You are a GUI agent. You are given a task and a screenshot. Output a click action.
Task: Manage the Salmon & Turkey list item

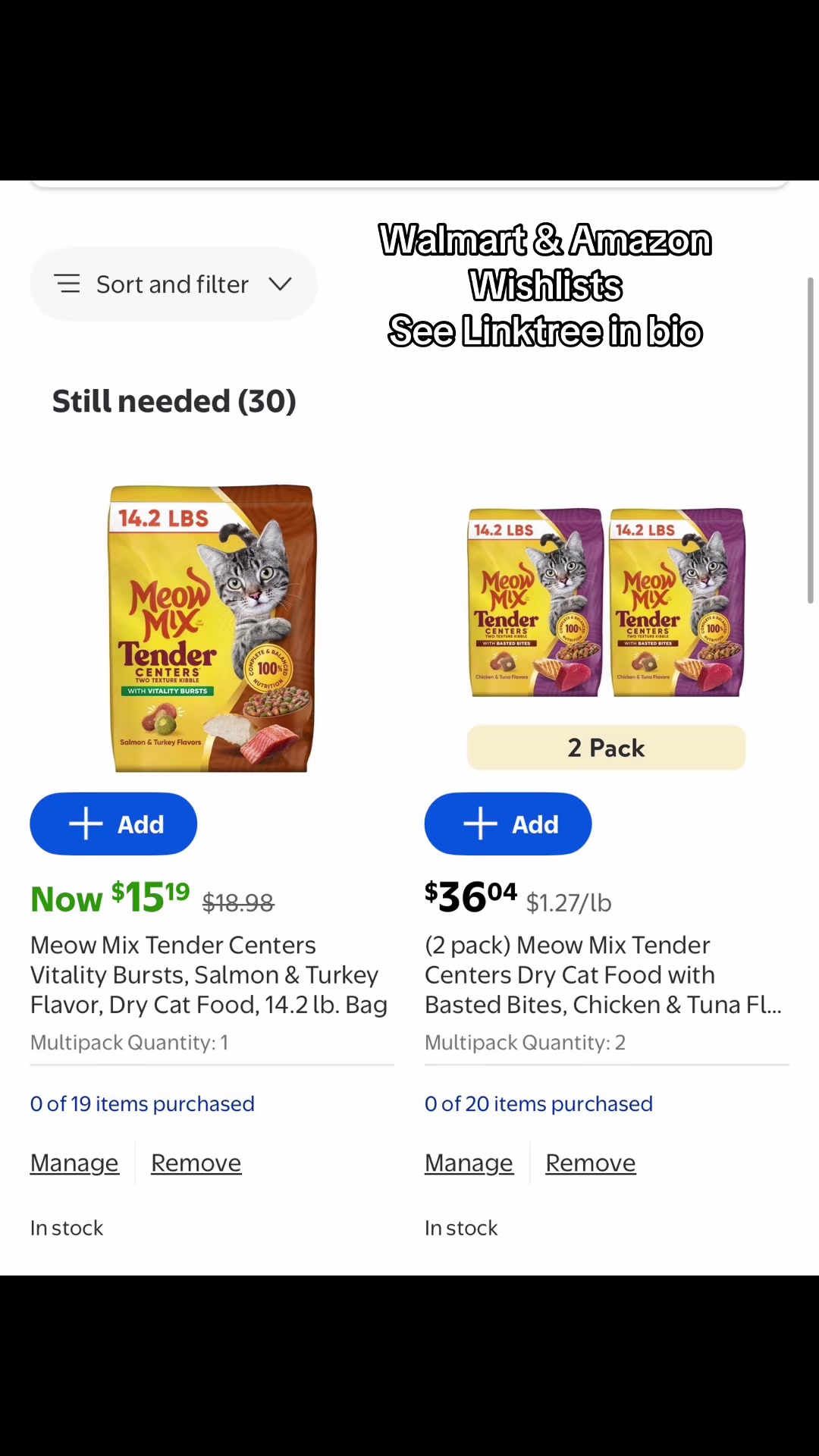[x=74, y=1163]
